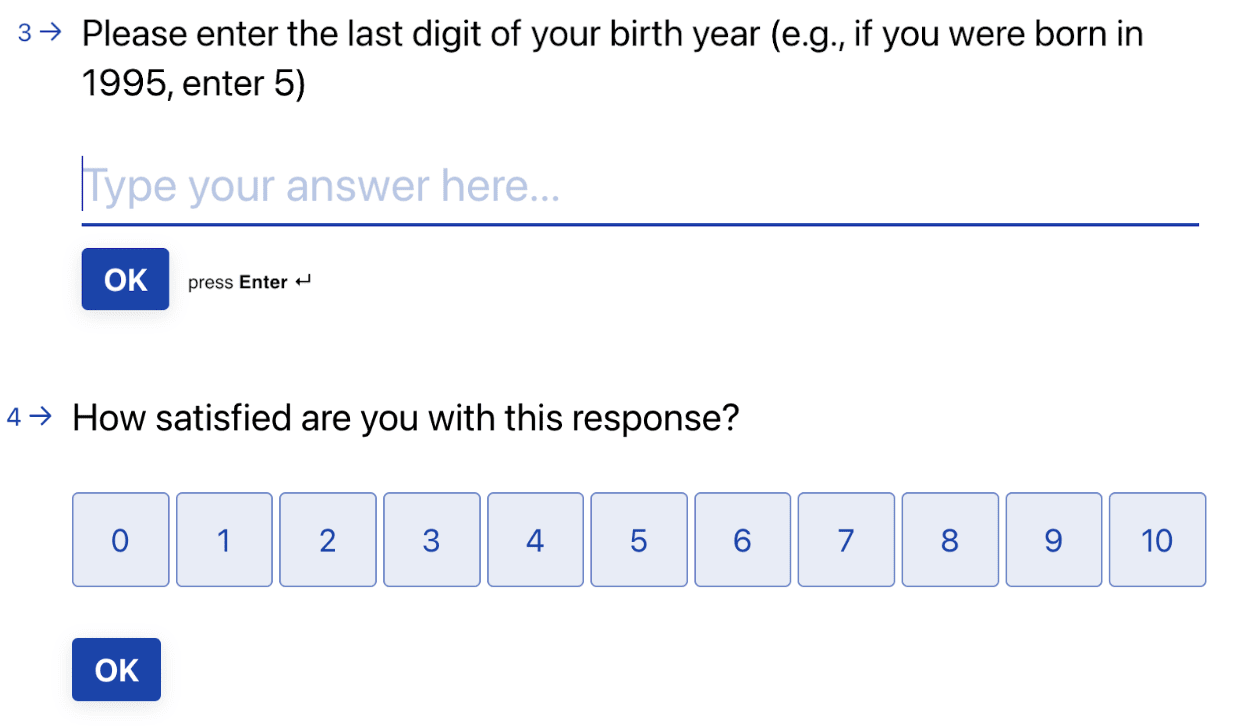The width and height of the screenshot is (1238, 728).
Task: Rate satisfaction as 6
Action: (x=742, y=540)
